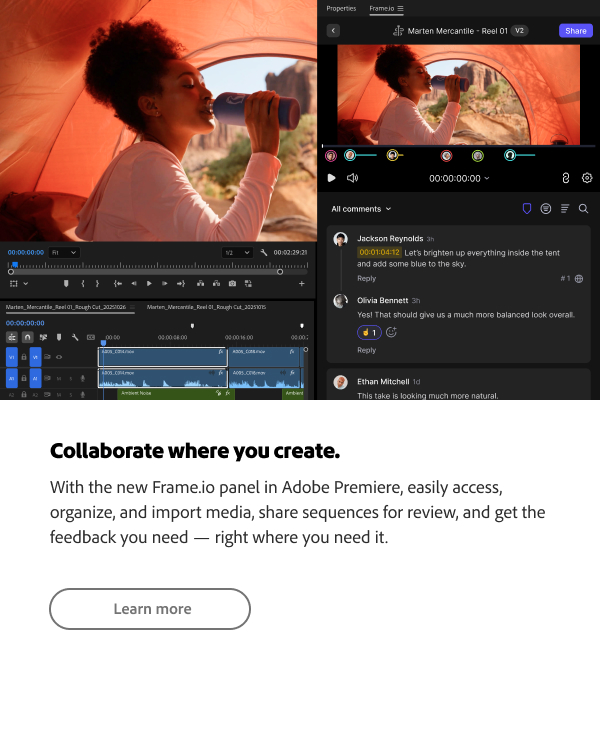Screen dimensions: 600x729
Task: Expand the All comments filter dropdown
Action: coord(361,209)
